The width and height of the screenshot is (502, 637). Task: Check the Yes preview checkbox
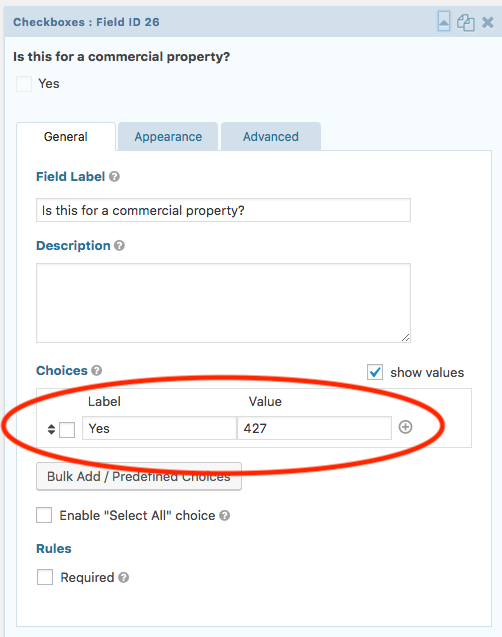(x=24, y=84)
